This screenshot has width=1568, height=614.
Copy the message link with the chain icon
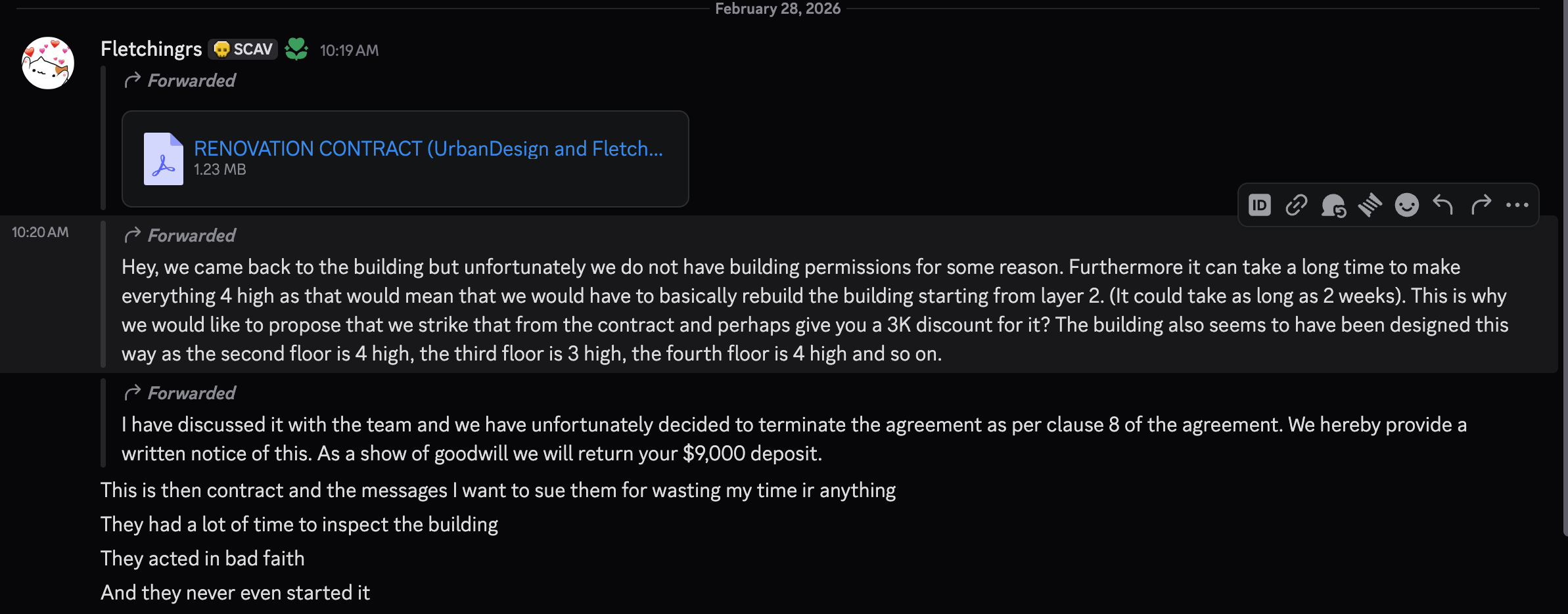coord(1295,205)
